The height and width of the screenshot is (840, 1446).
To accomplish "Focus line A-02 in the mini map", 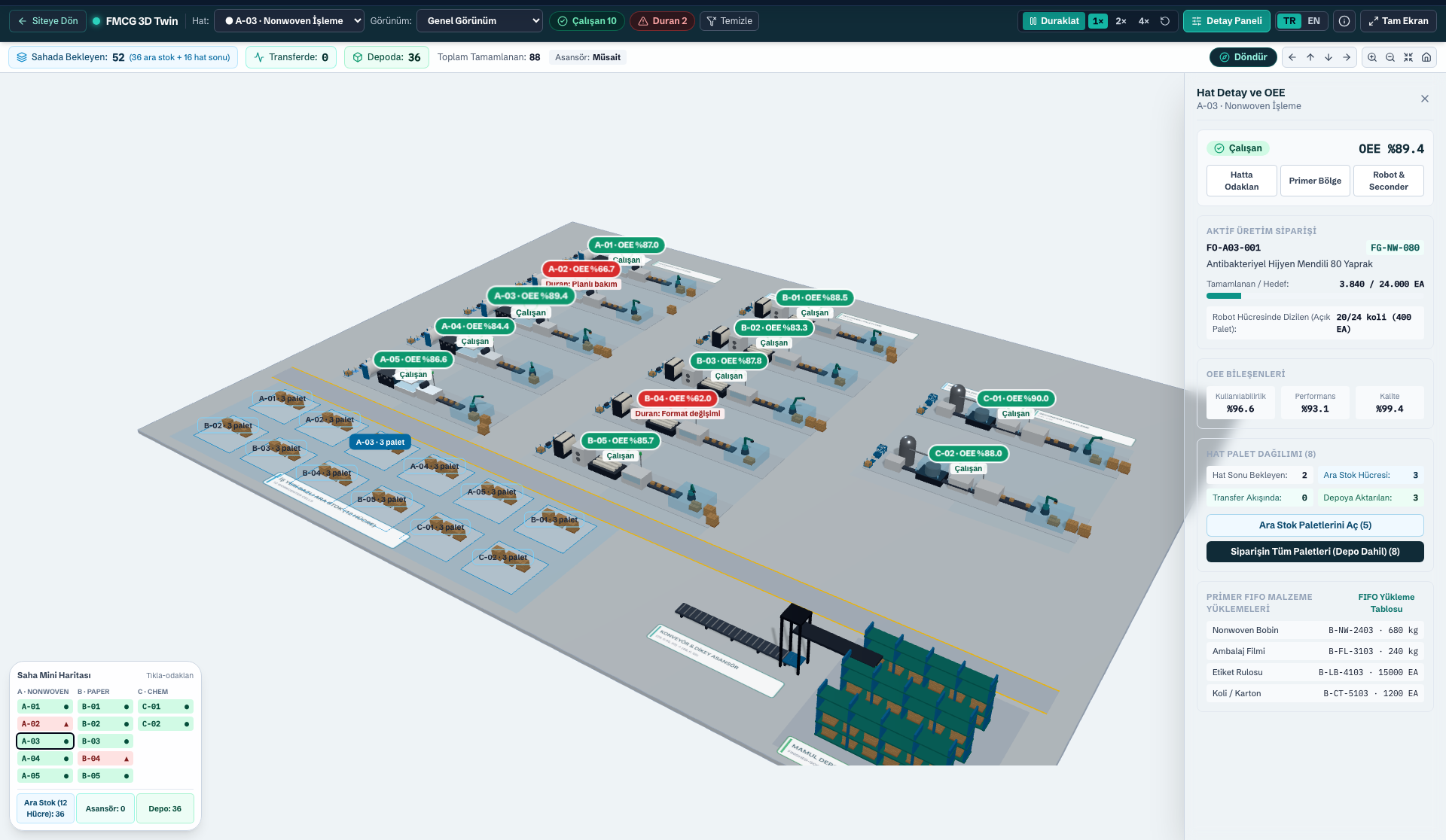I will [45, 724].
